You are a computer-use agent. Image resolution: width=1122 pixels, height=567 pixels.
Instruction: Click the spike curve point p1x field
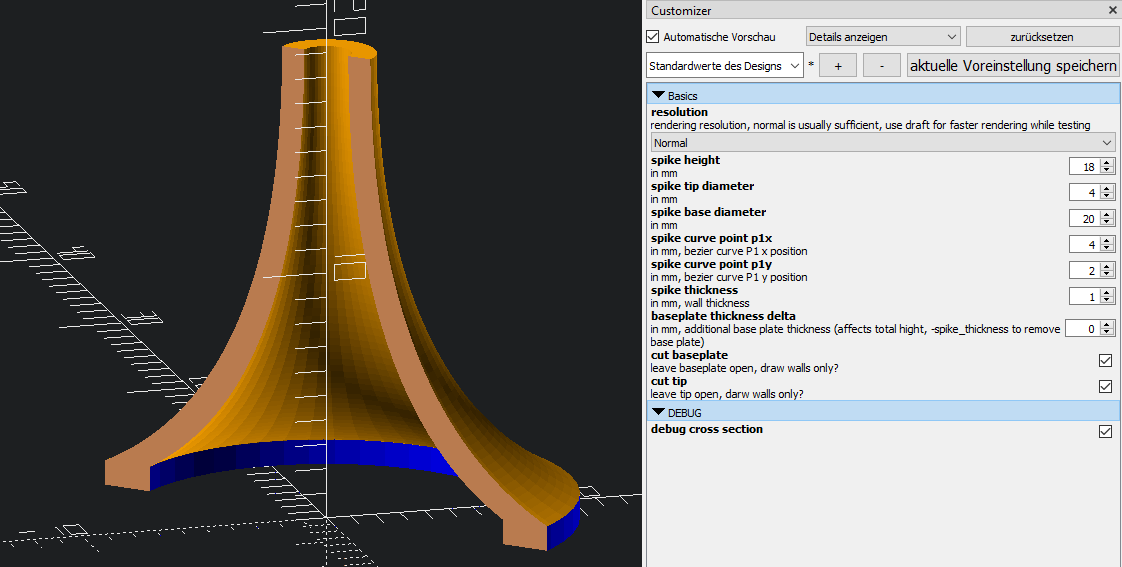tap(1084, 244)
